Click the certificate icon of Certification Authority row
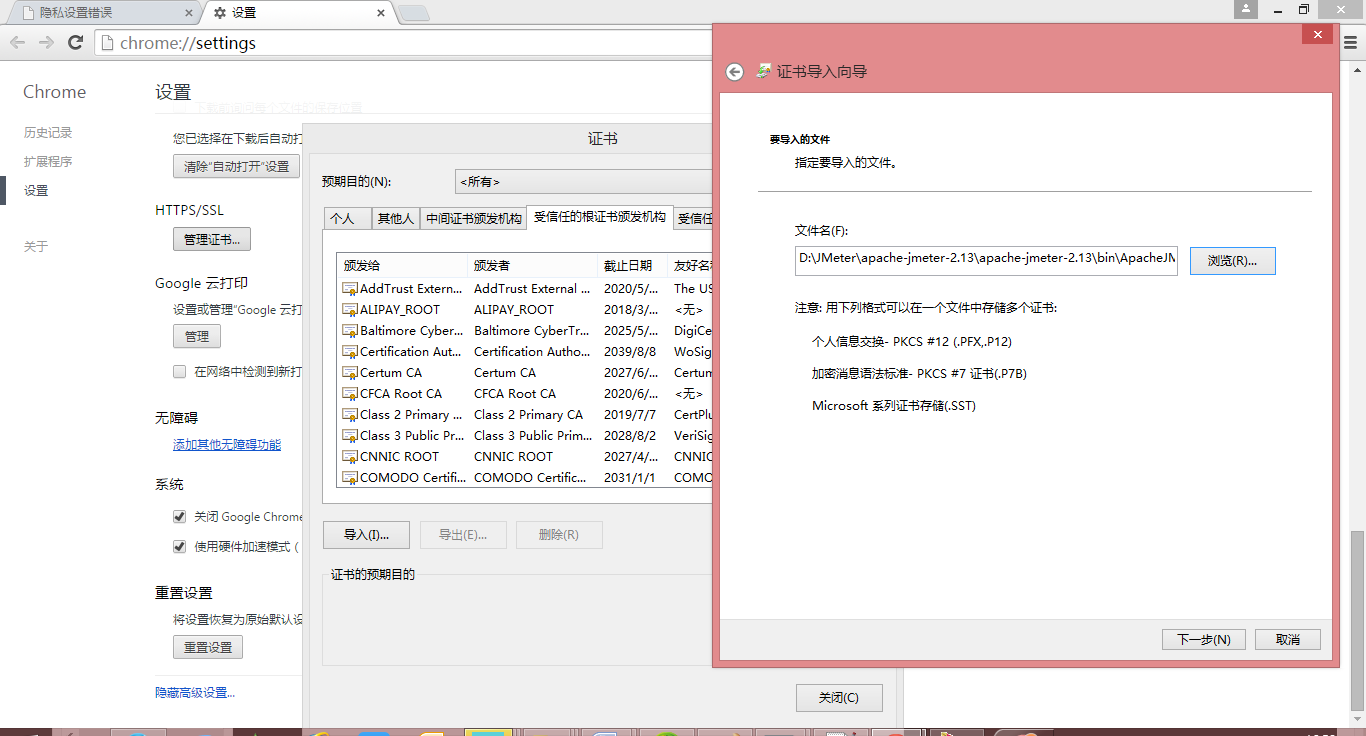Viewport: 1366px width, 736px height. [350, 352]
